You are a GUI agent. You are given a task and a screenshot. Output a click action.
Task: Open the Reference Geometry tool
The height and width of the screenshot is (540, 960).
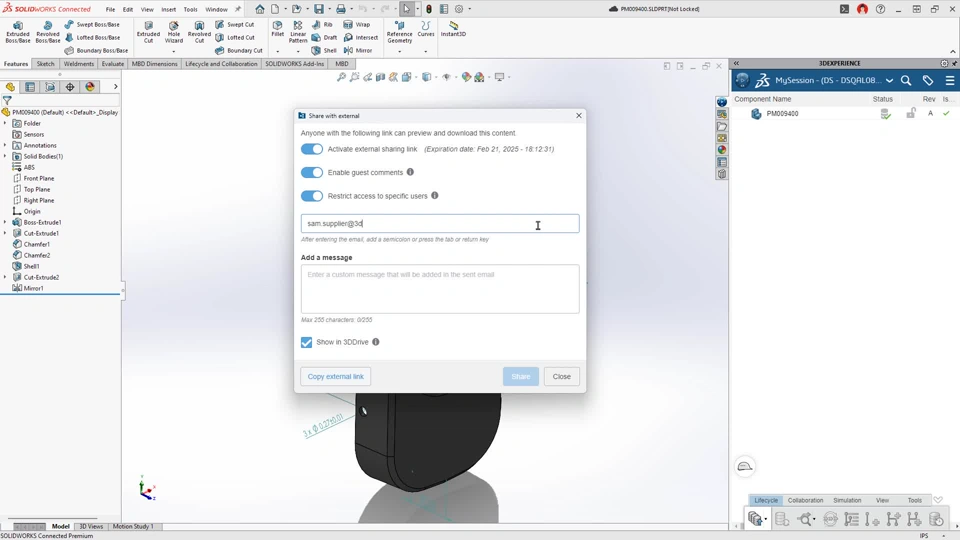tap(399, 32)
